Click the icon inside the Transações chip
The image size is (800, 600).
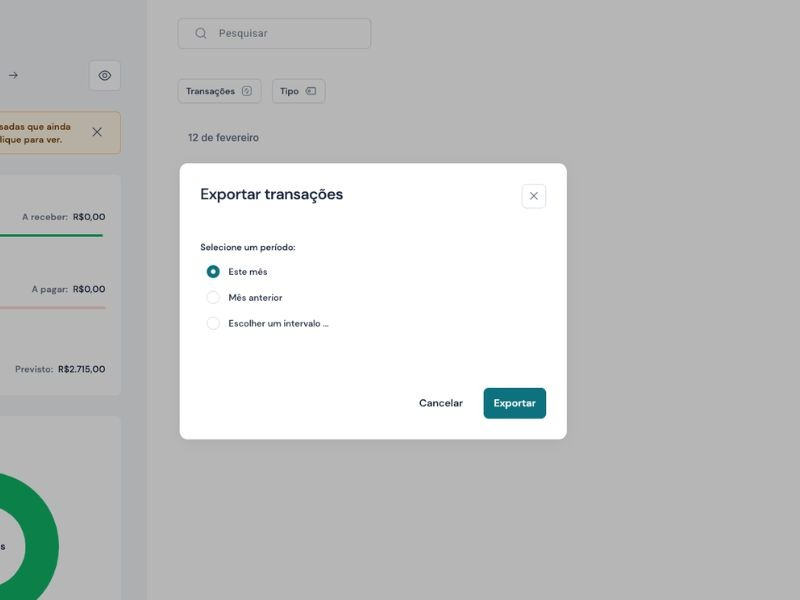coord(247,91)
